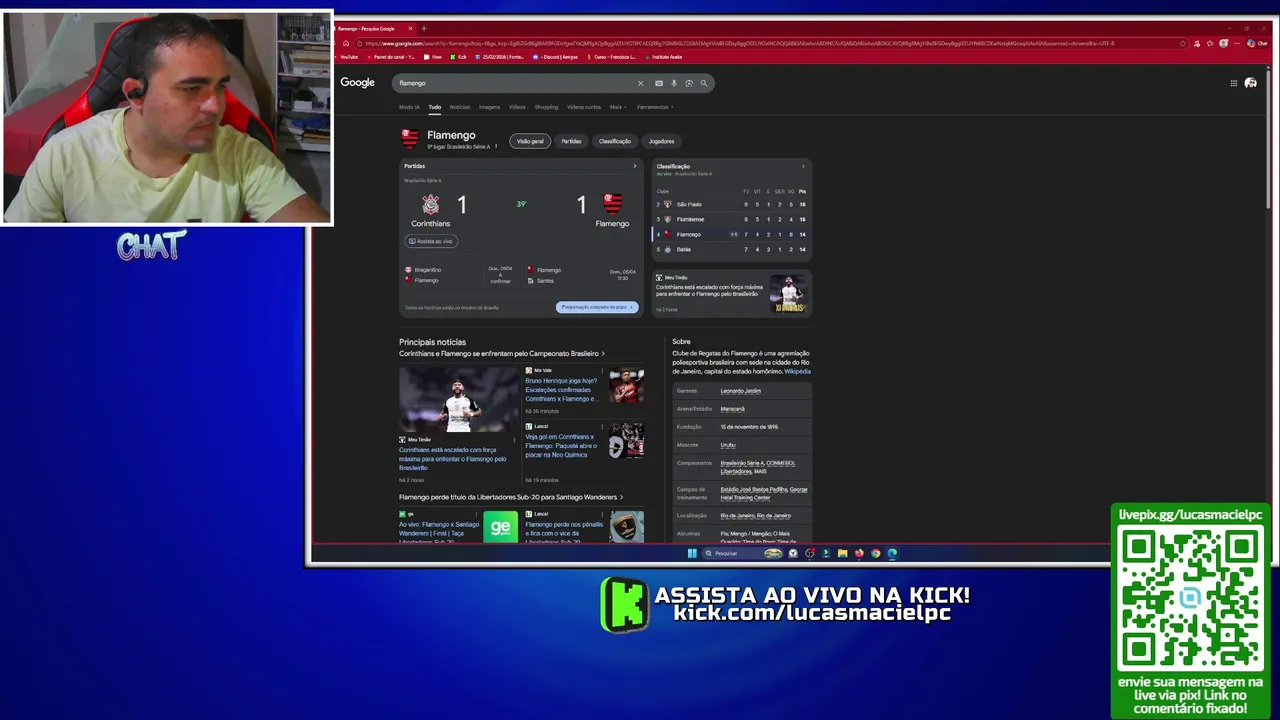The height and width of the screenshot is (720, 1280).
Task: Click the magnifier search button
Action: (x=704, y=83)
